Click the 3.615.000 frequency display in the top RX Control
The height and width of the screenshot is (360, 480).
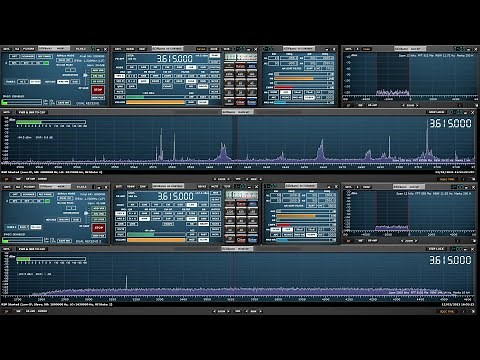coord(175,59)
